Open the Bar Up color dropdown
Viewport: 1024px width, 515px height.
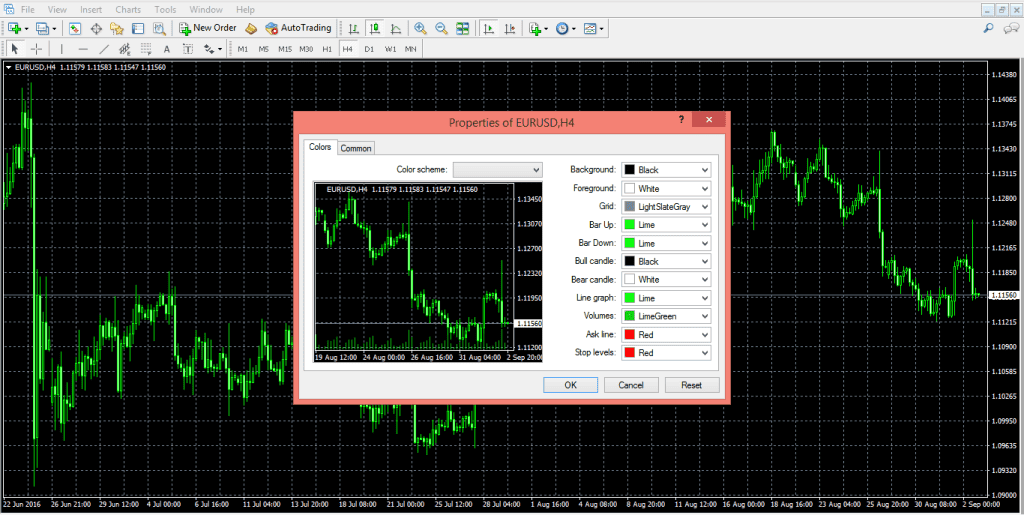click(x=666, y=225)
